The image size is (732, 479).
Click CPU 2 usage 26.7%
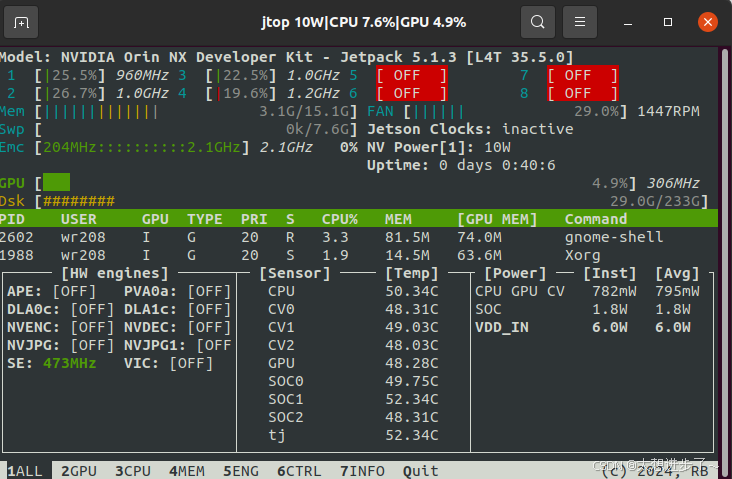(x=75, y=93)
